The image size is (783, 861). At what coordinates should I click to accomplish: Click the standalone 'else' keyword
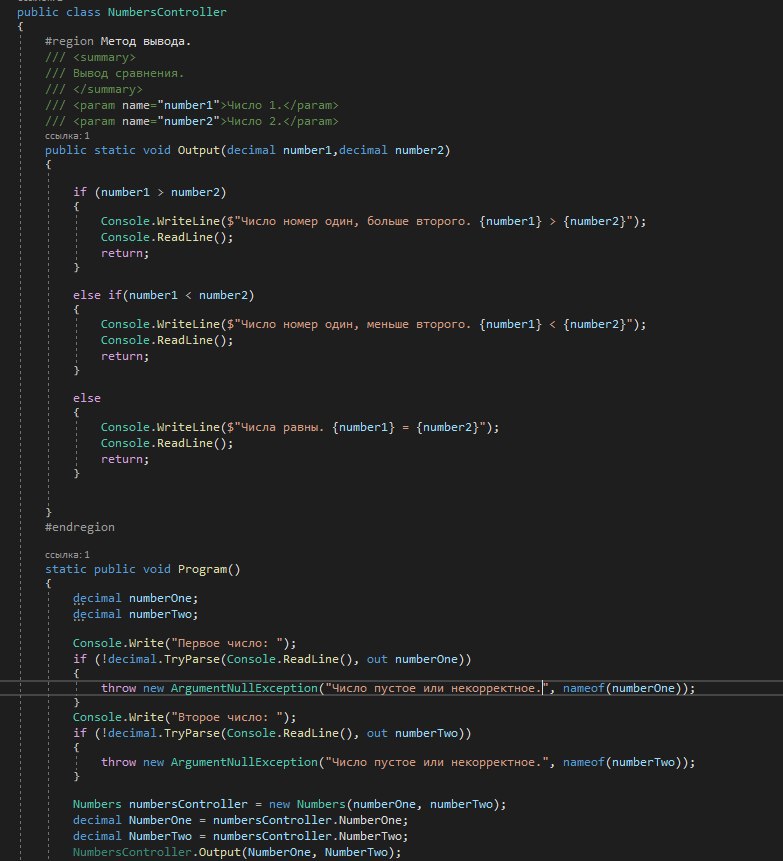click(x=87, y=398)
